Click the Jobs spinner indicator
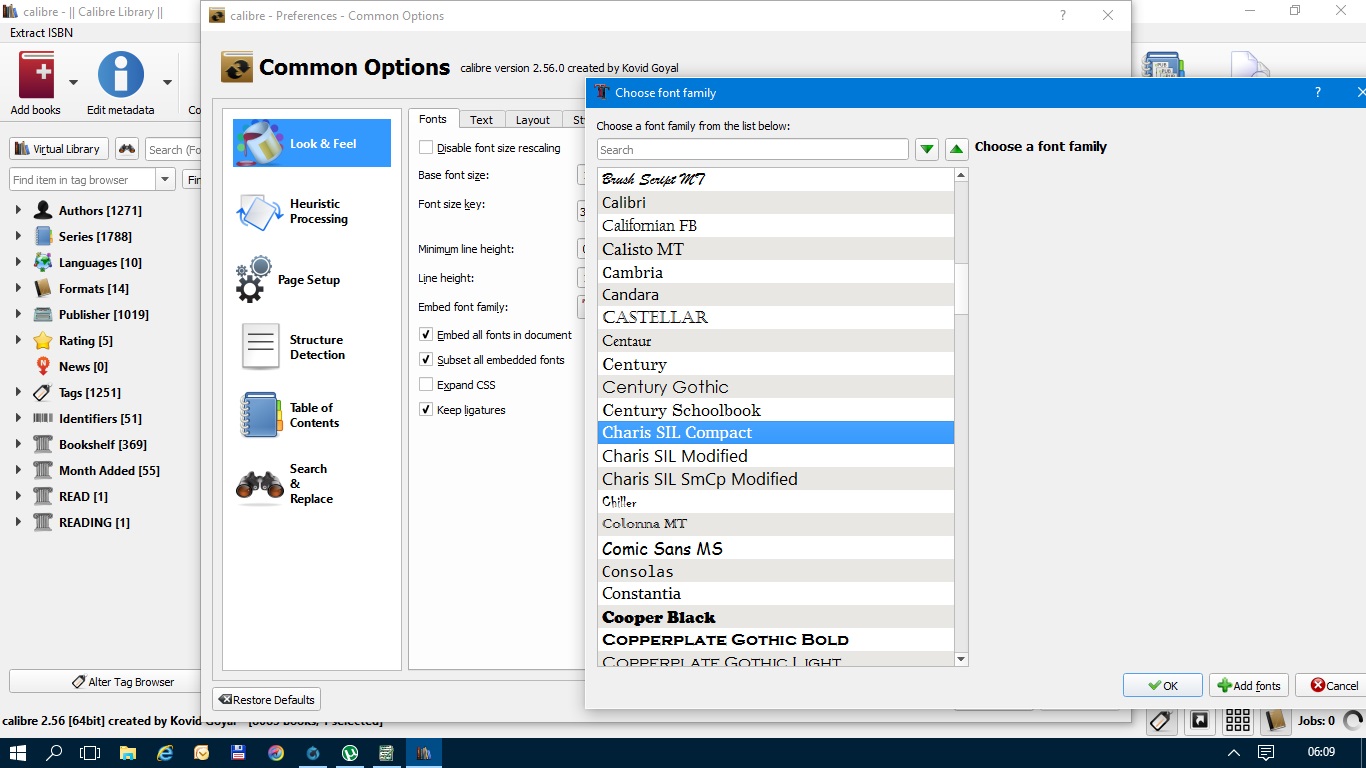 coord(1354,720)
